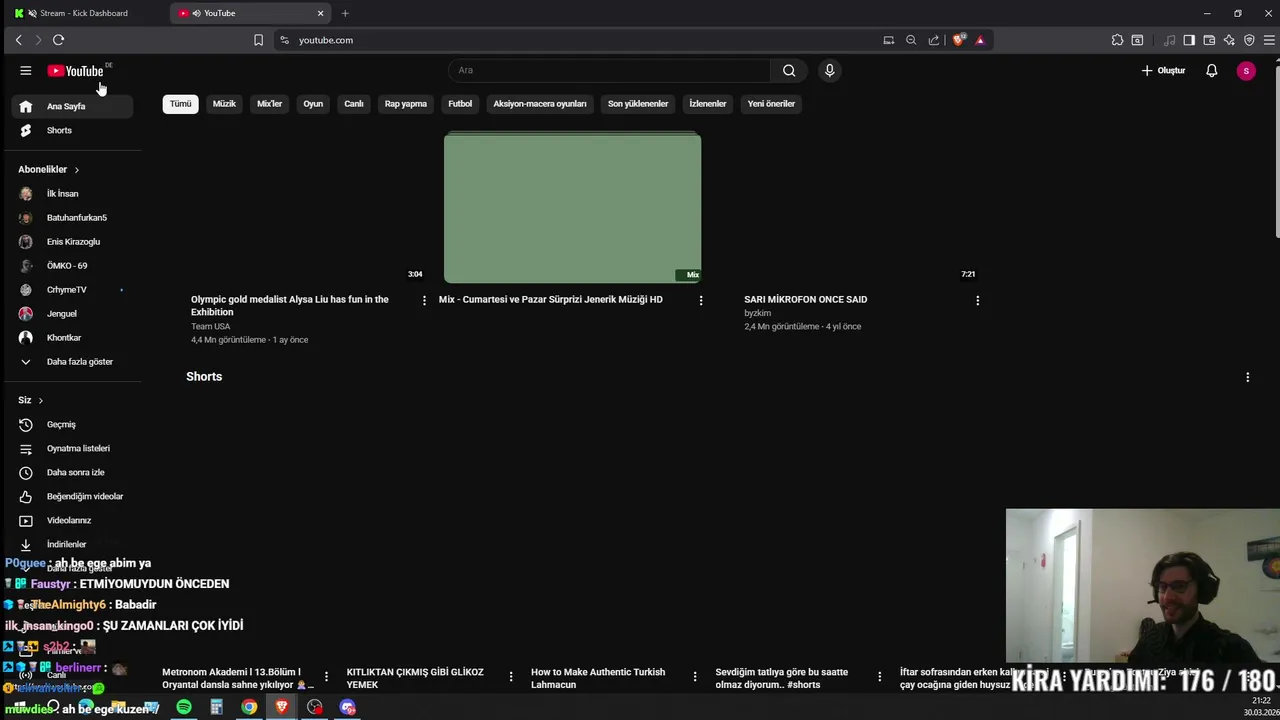Open Oynatma listeleri playlists
The image size is (1280, 720).
72,449
